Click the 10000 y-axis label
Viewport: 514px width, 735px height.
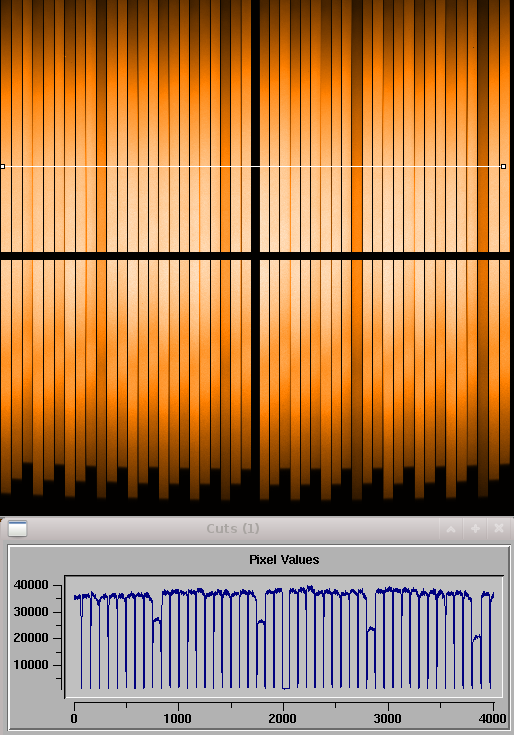tap(31, 665)
